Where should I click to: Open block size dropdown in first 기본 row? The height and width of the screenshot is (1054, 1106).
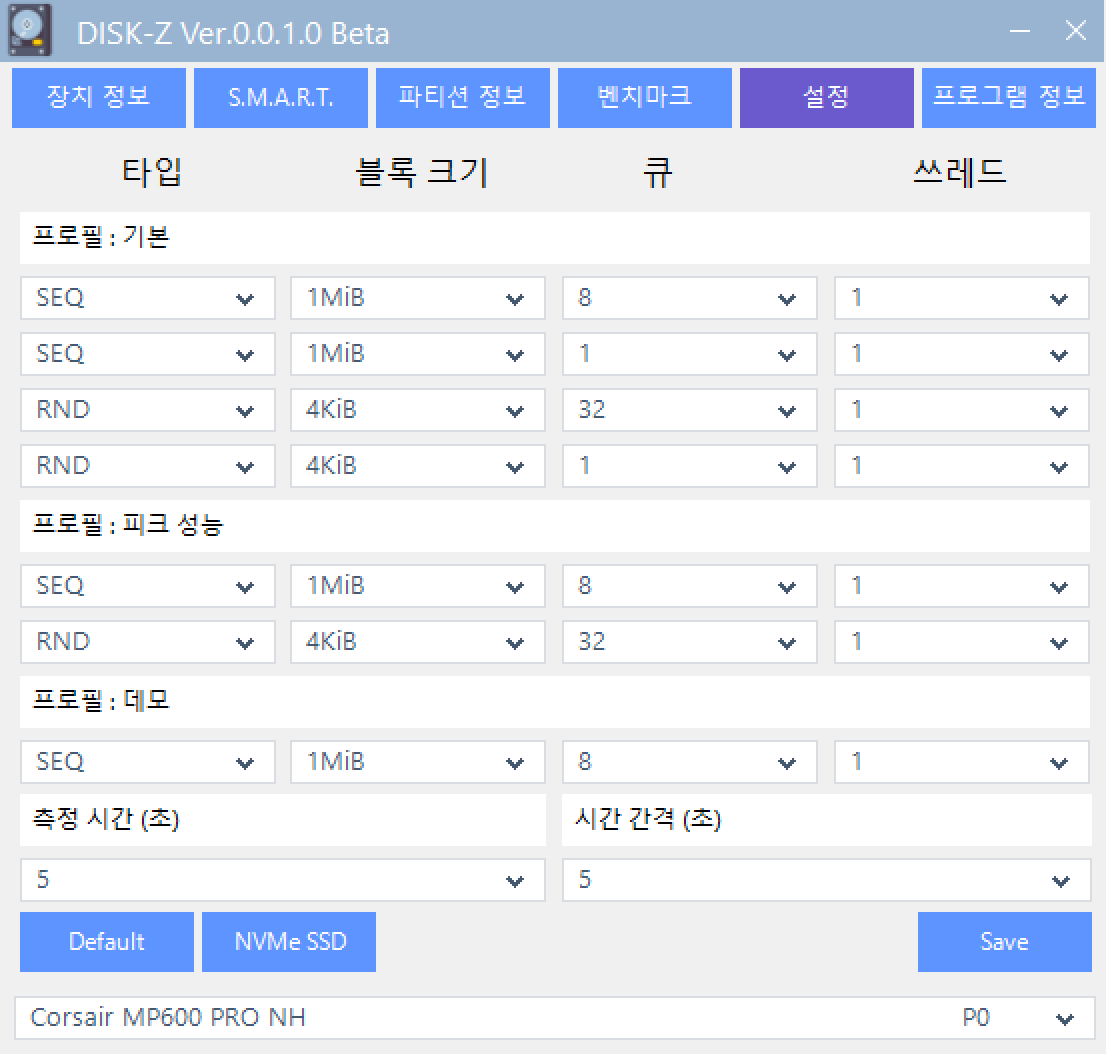coord(418,298)
